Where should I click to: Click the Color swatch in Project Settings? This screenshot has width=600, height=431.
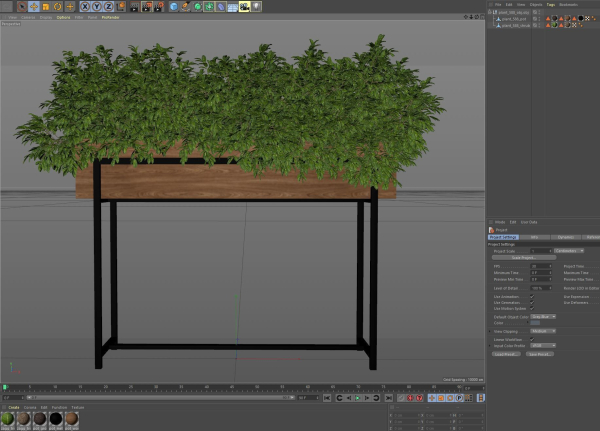535,323
